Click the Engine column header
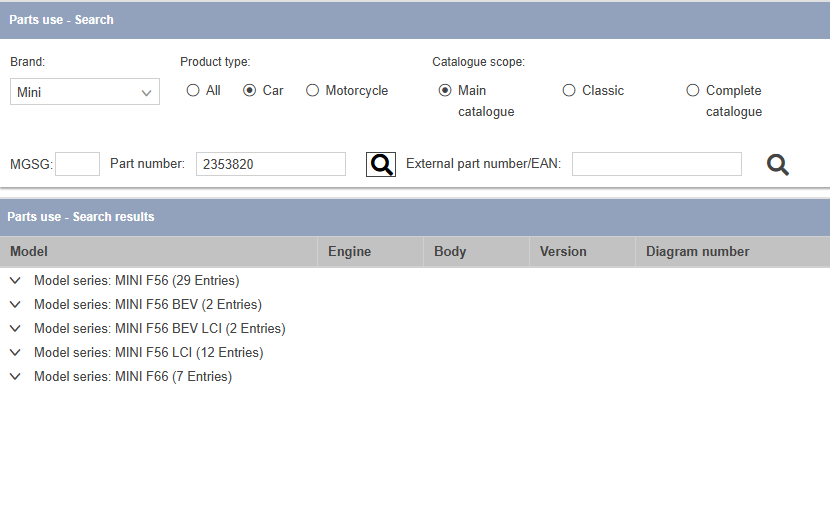830x517 pixels. [x=371, y=251]
